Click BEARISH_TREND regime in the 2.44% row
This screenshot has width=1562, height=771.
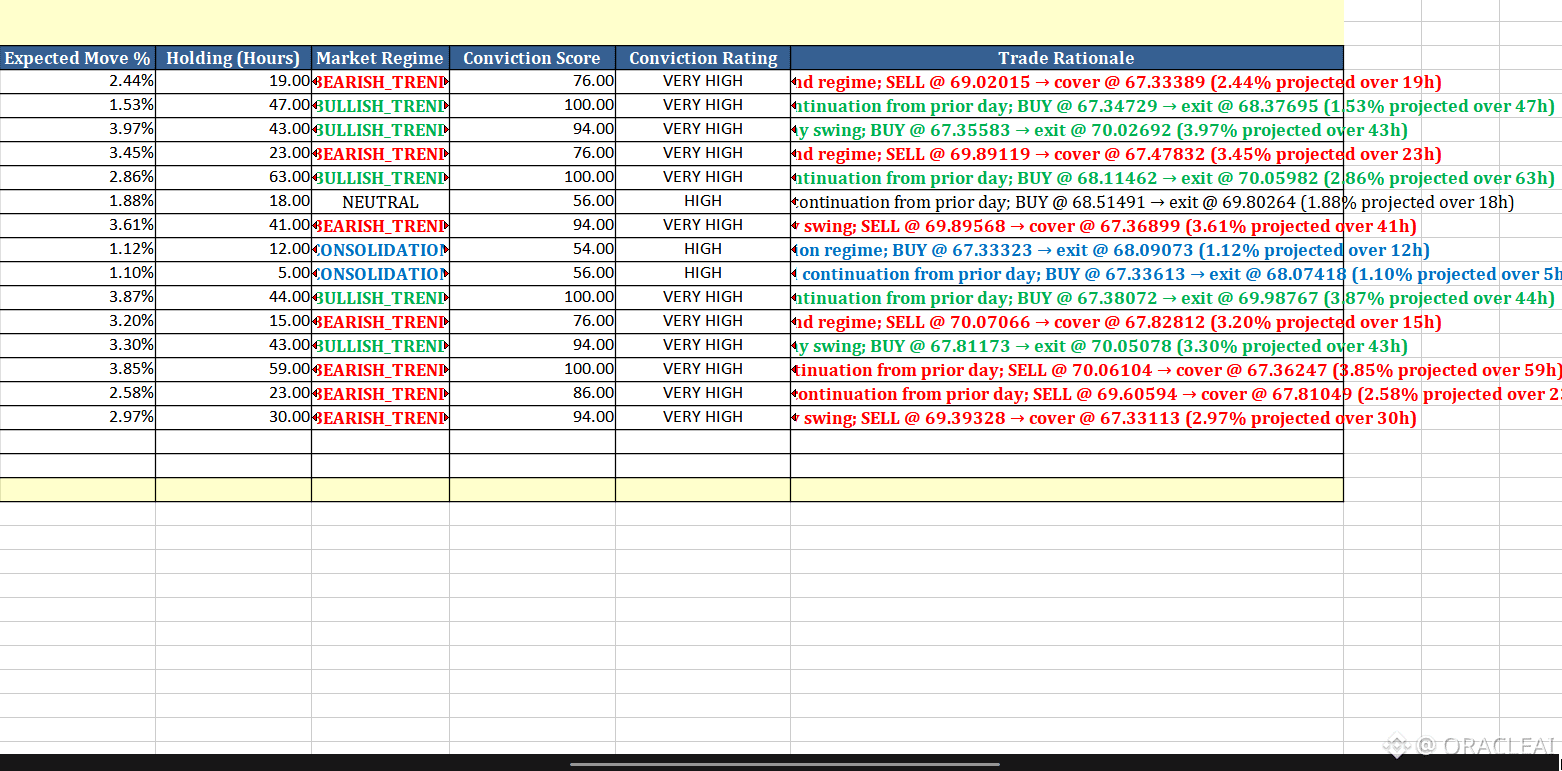(380, 82)
